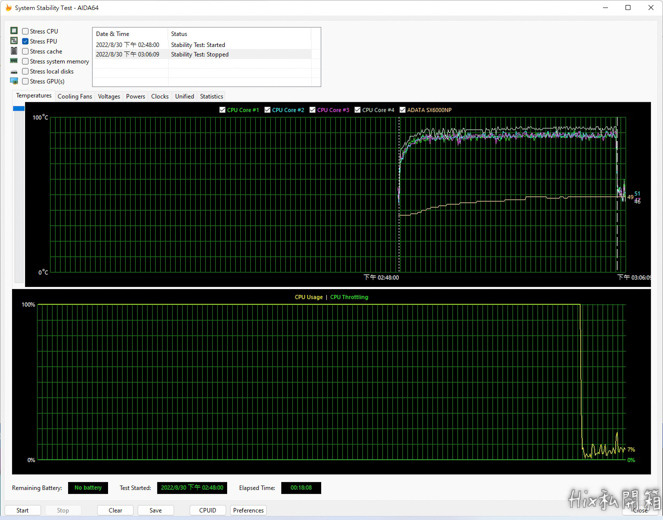This screenshot has height=520, width=663.
Task: Click the Date & Time column header
Action: point(131,33)
